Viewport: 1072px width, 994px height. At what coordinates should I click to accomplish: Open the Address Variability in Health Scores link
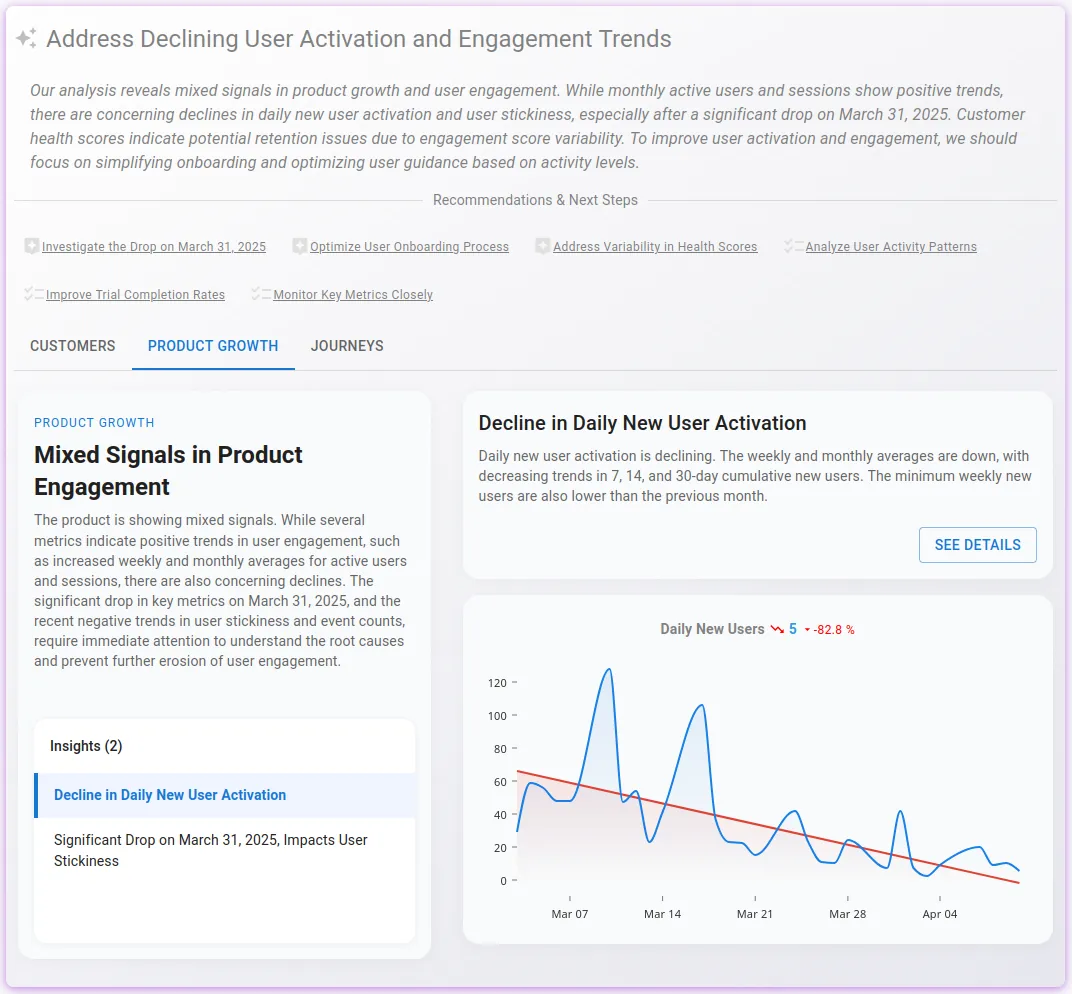pyautogui.click(x=655, y=247)
